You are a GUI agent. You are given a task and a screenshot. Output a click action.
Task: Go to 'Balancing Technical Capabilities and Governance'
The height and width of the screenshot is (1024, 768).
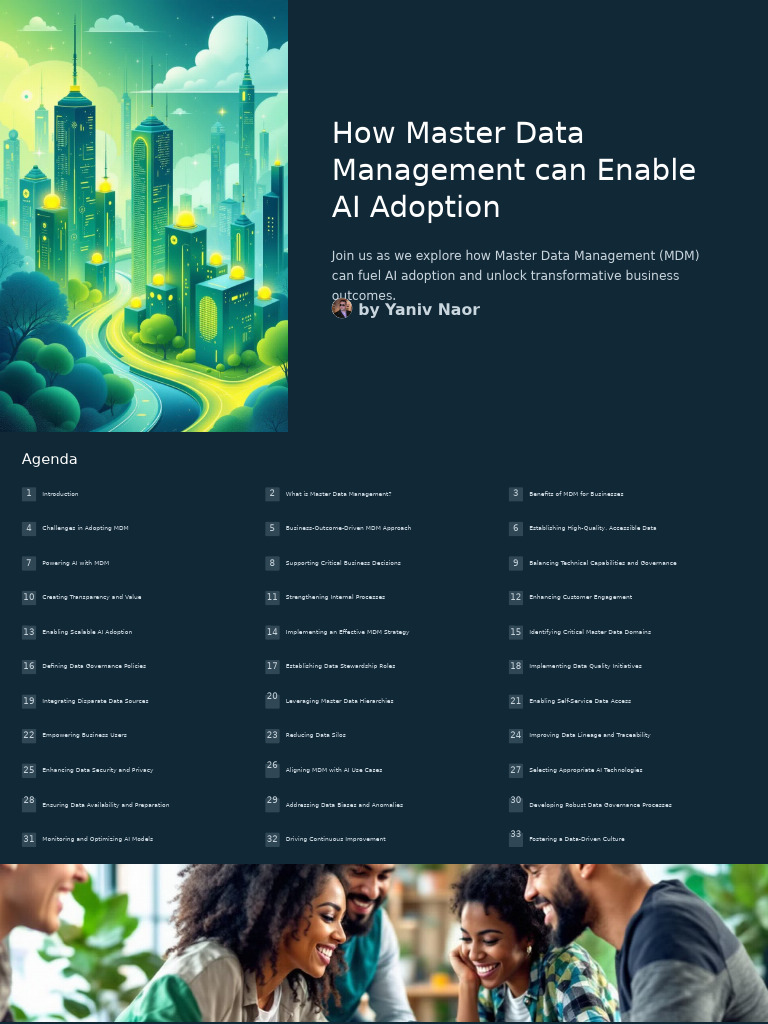(x=603, y=563)
